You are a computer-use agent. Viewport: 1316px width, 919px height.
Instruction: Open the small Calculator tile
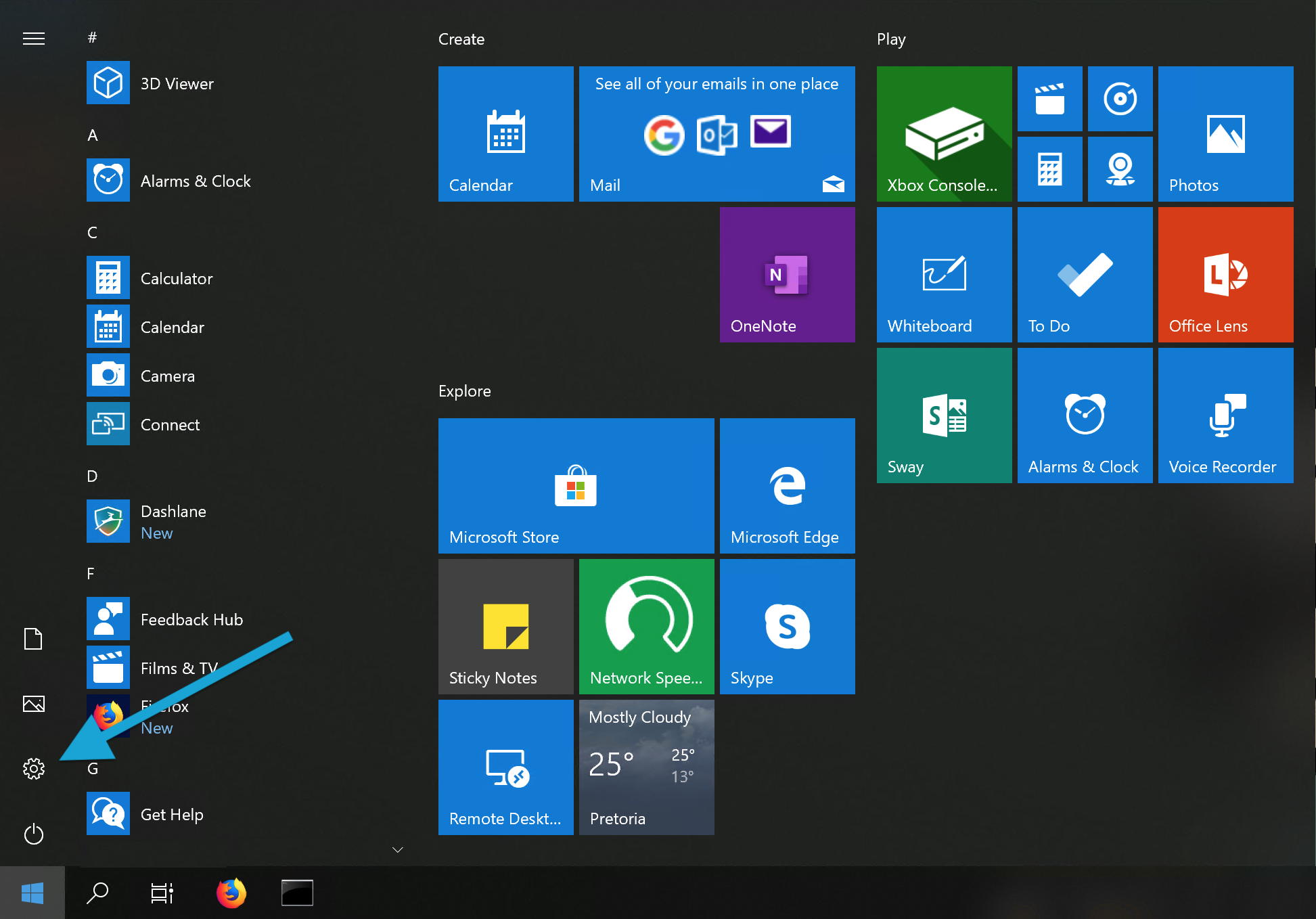pos(1050,169)
